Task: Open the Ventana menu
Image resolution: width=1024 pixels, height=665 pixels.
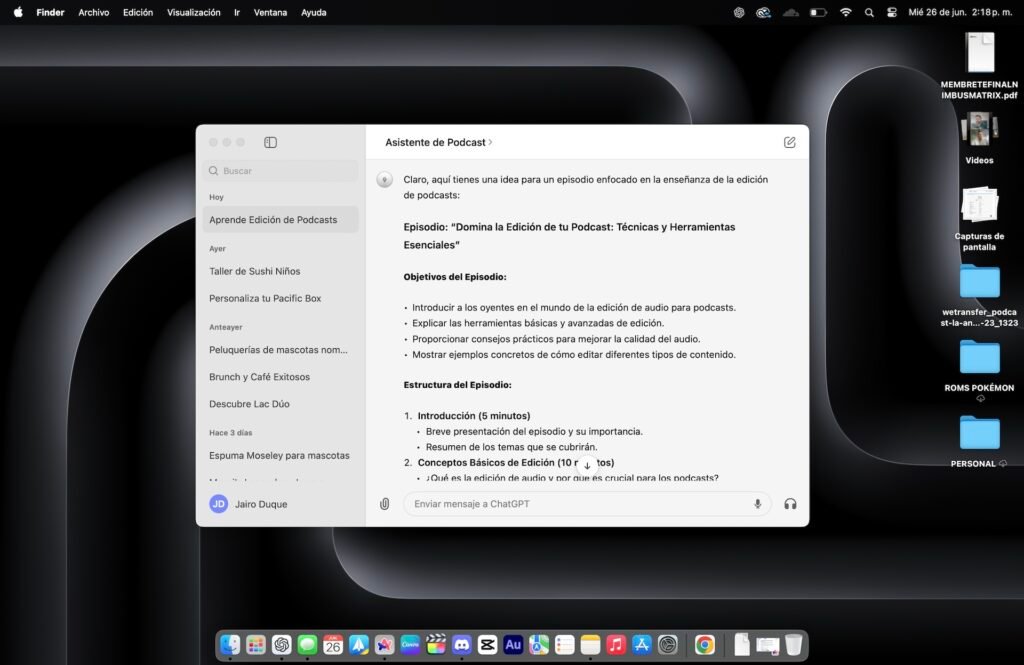Action: [270, 12]
